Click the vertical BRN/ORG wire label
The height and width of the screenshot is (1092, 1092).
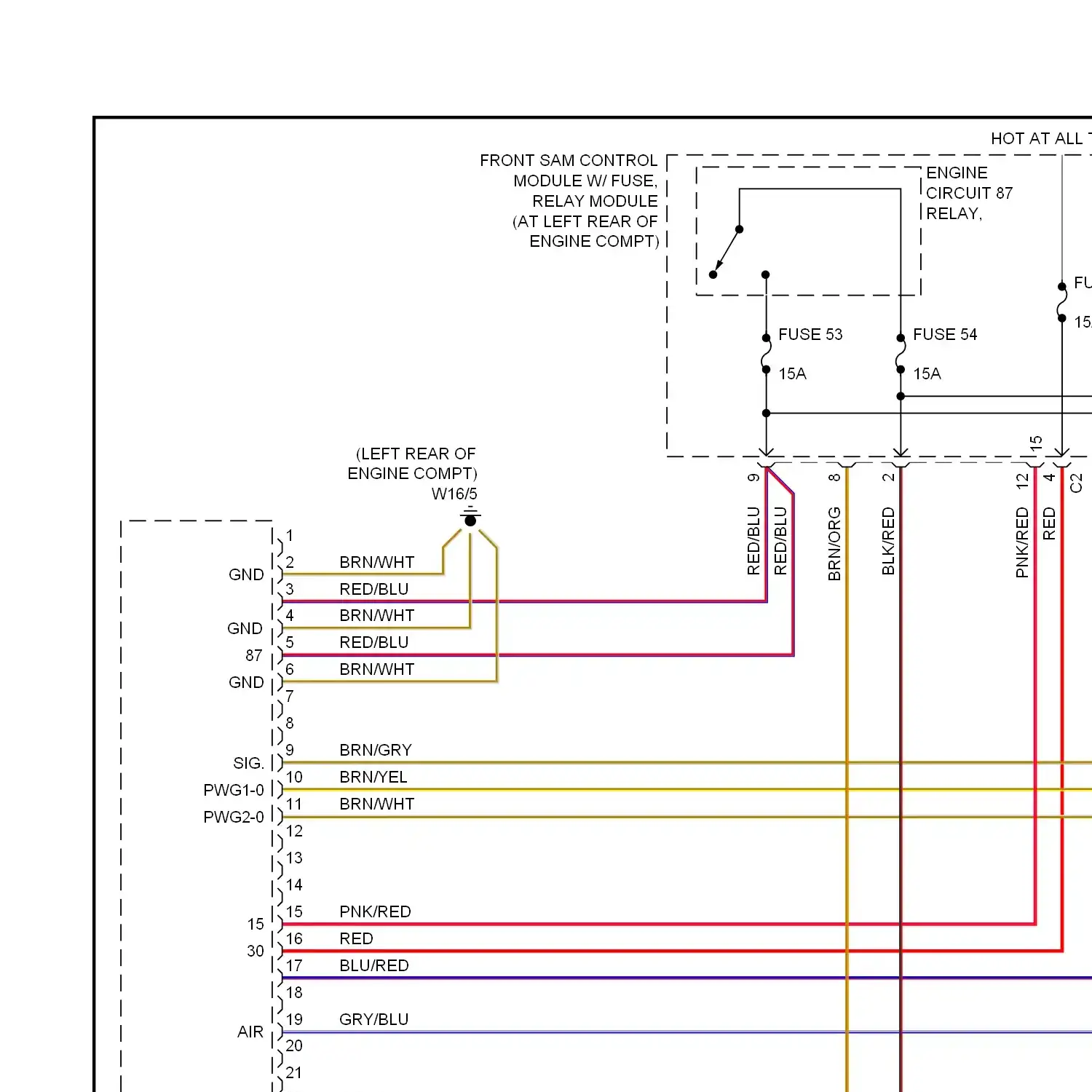point(834,544)
